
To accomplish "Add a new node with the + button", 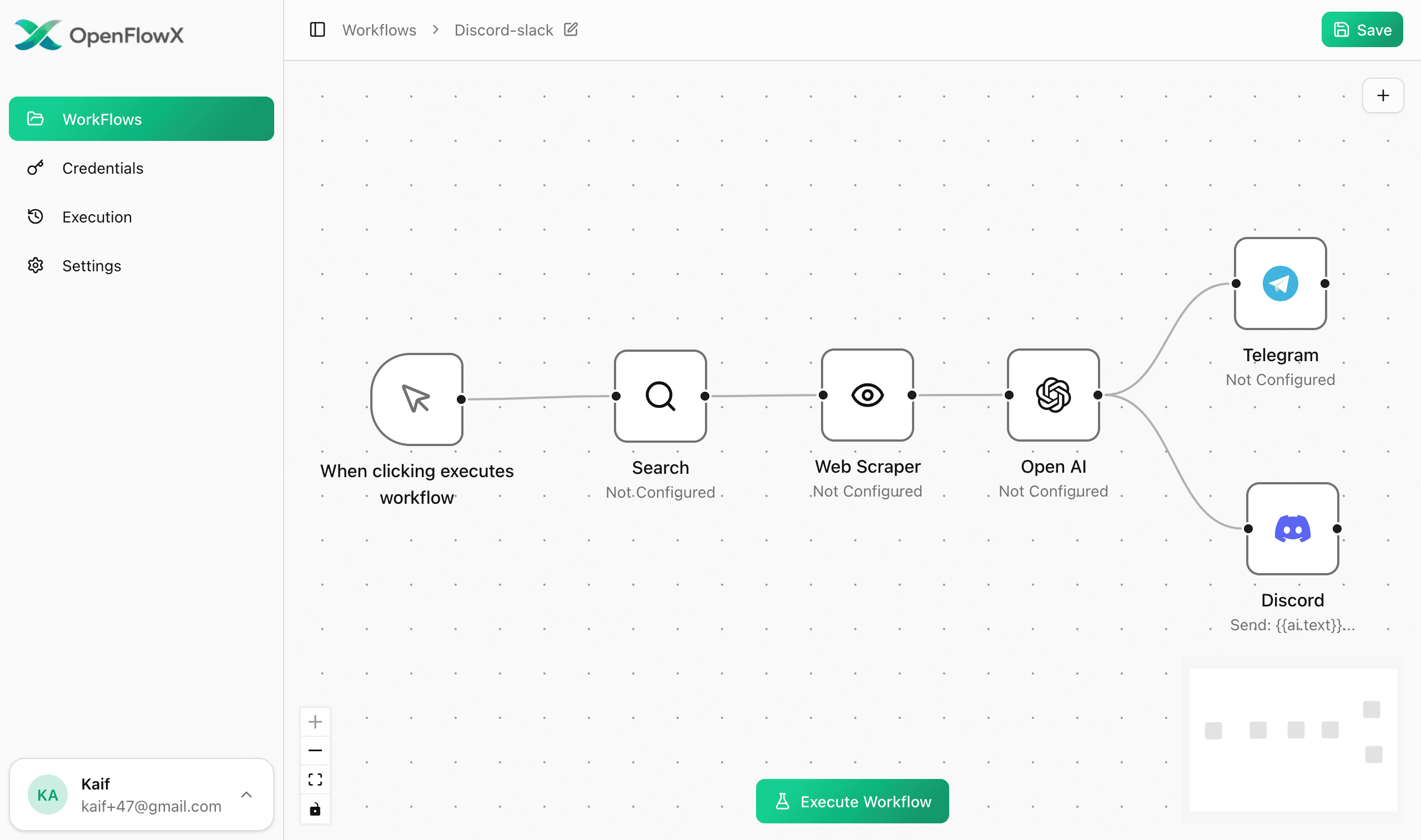I will [1383, 95].
